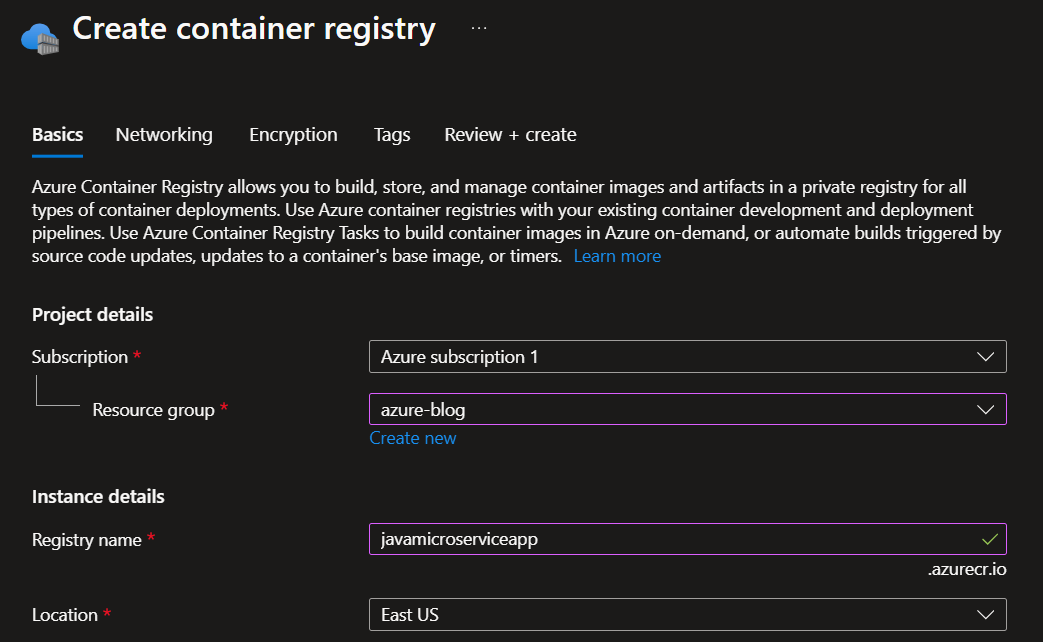Click the .azurecr.io domain suffix text
This screenshot has height=642, width=1043.
pos(967,569)
